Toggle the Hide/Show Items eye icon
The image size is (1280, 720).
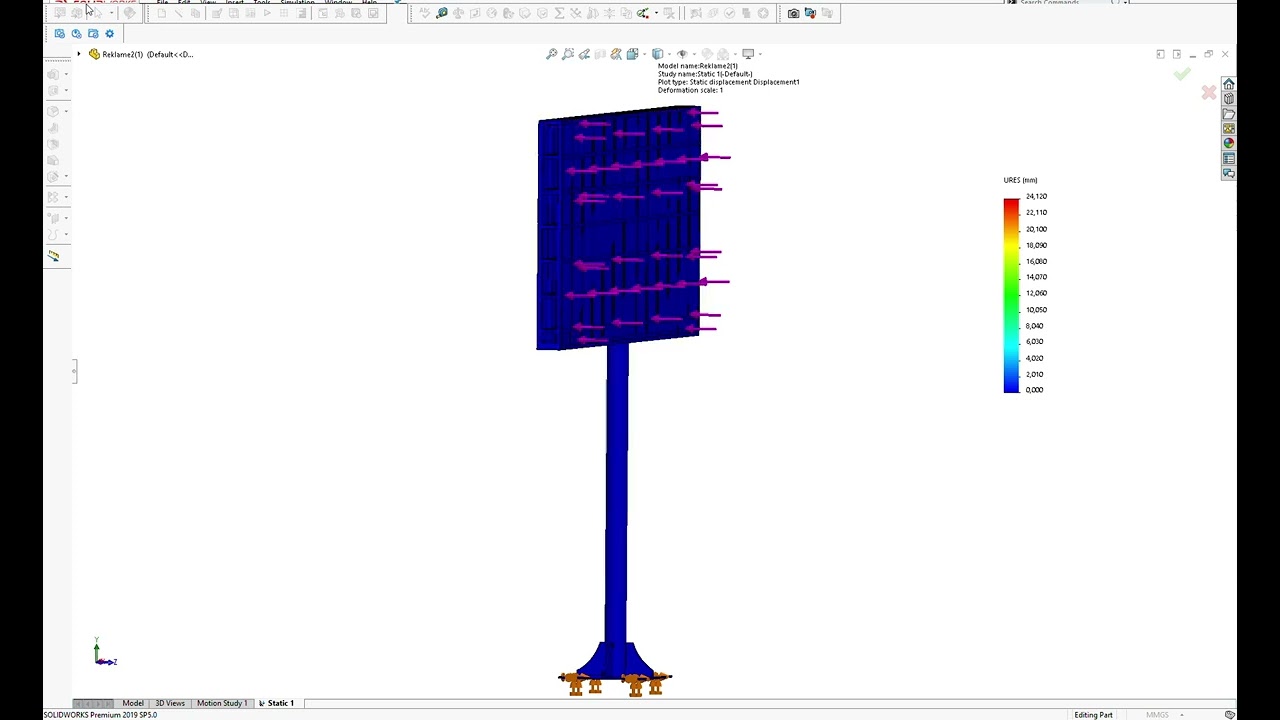[x=682, y=54]
